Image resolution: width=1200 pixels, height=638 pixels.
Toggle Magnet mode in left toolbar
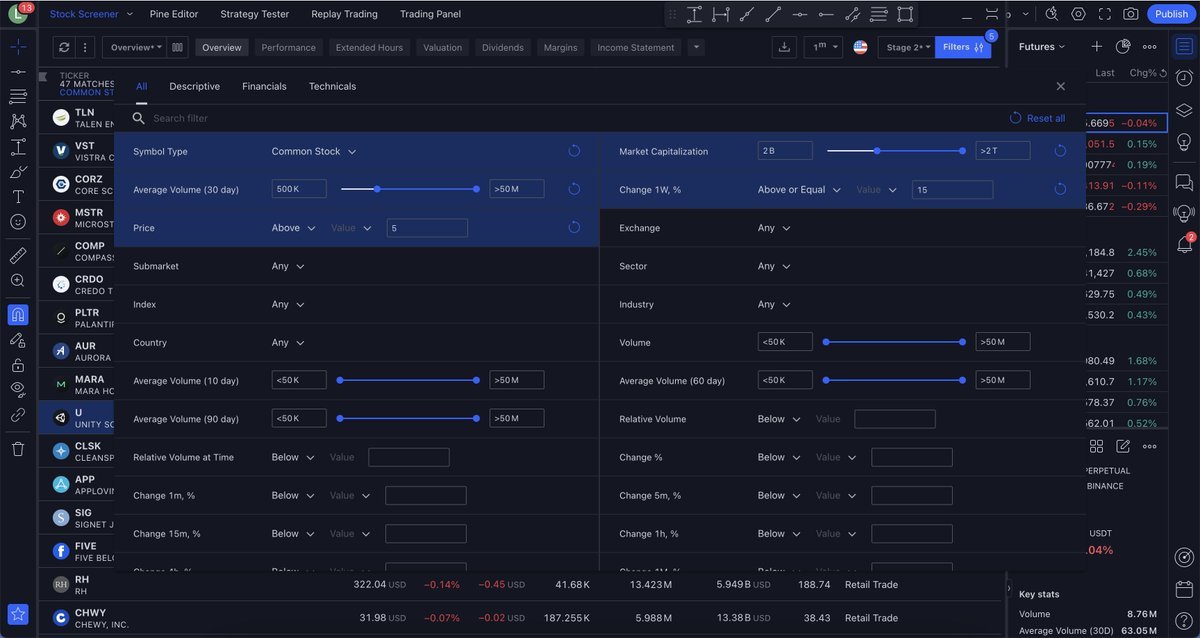[x=18, y=315]
